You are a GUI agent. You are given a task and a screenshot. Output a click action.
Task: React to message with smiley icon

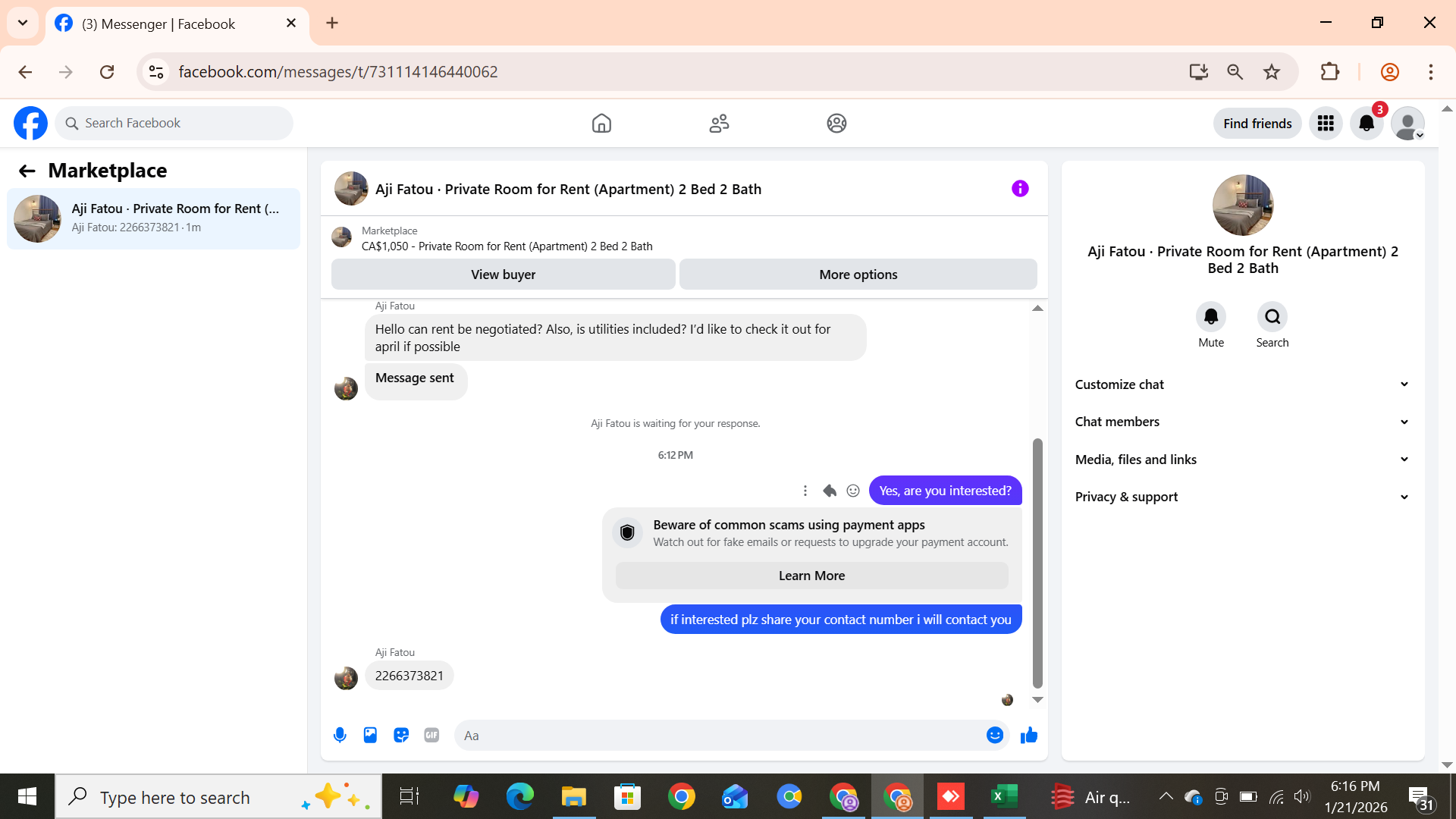coord(853,491)
